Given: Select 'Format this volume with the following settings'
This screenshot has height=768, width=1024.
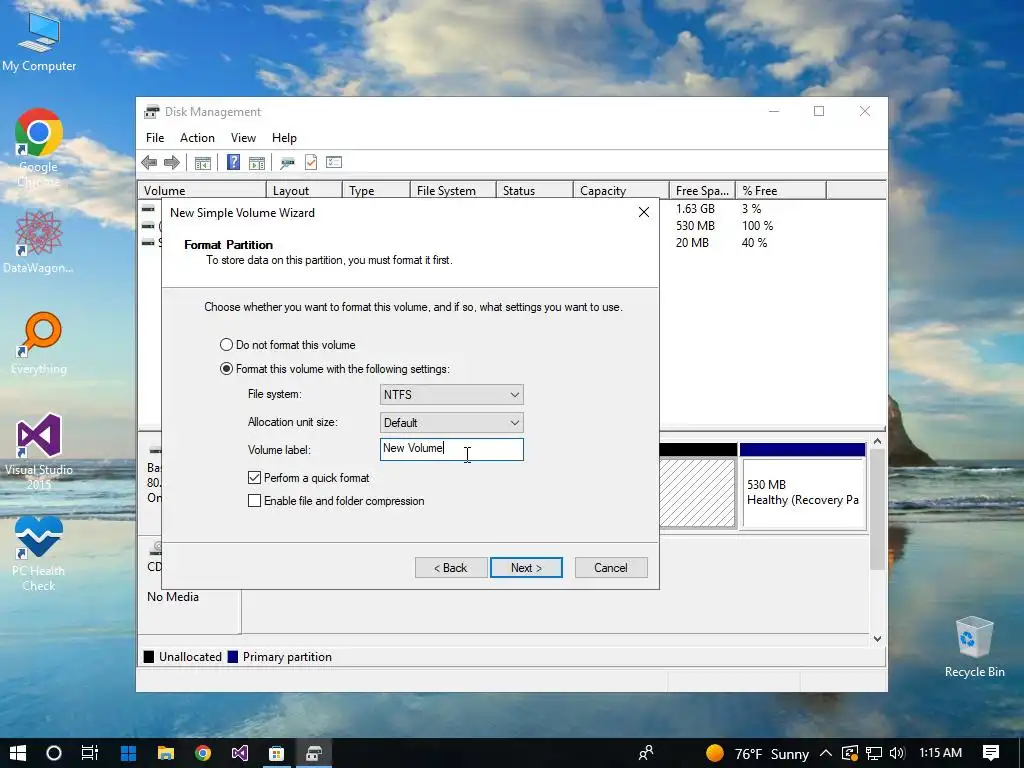Looking at the screenshot, I should tap(335, 369).
